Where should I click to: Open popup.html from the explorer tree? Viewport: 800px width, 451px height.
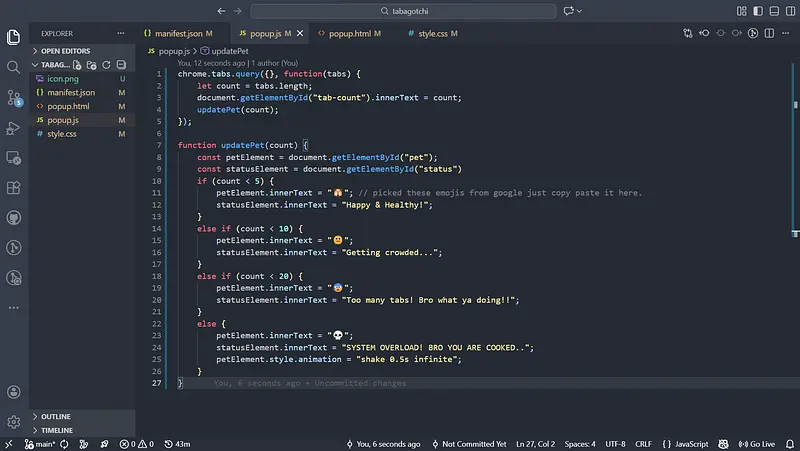[x=68, y=106]
